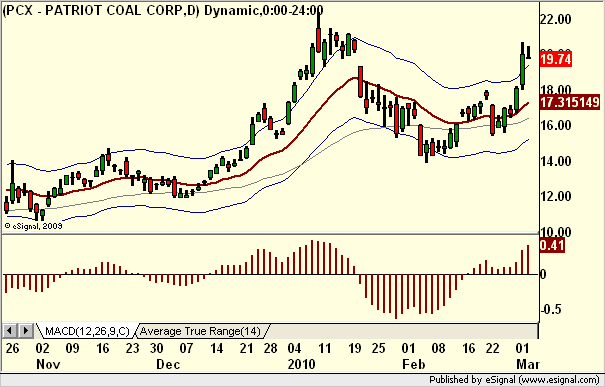
Task: Click the Dynamic,0:00-24:00 interval text in the title
Action: [x=263, y=10]
